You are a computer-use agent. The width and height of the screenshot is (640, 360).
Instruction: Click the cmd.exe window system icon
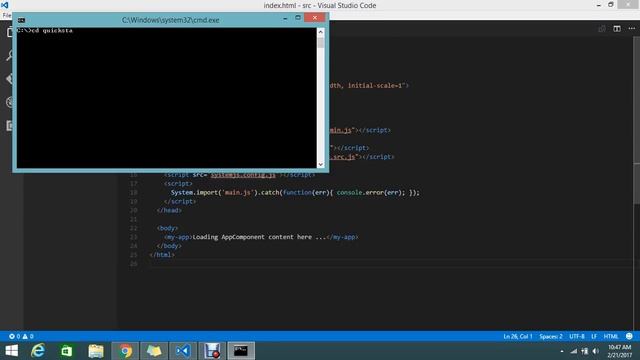coord(22,20)
